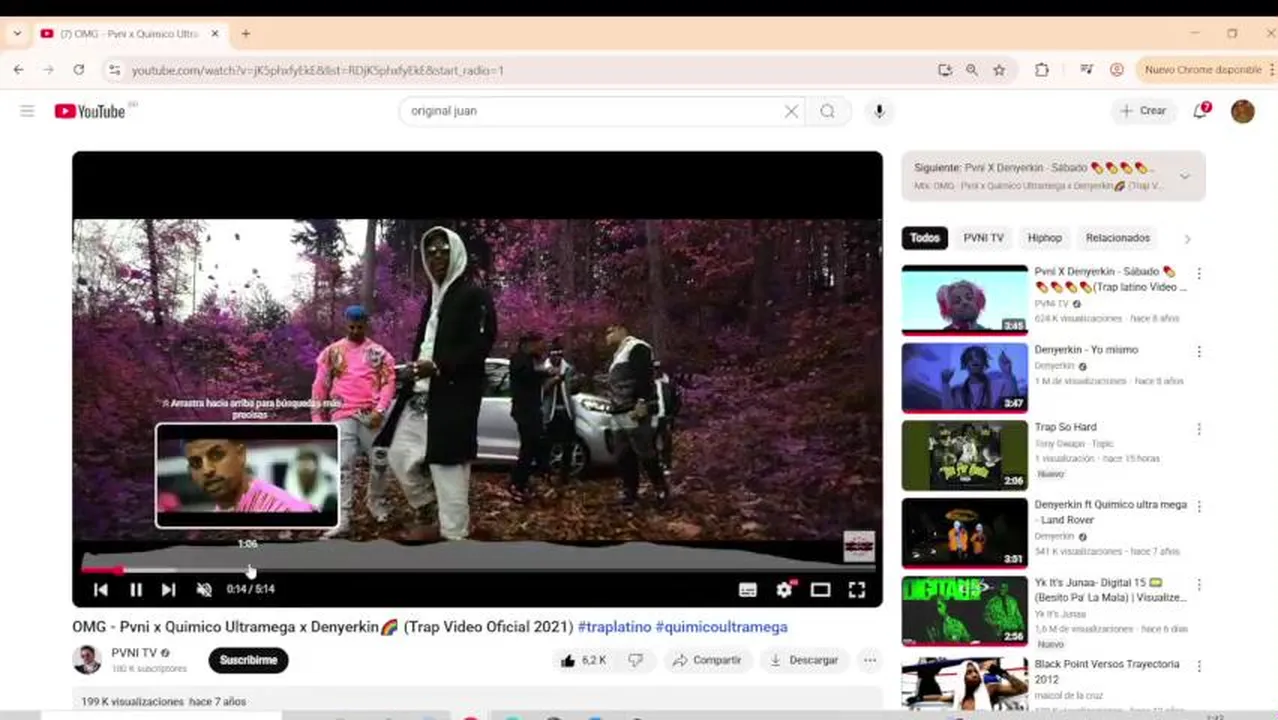Viewport: 1278px width, 720px height.
Task: Open the Land Rover video title
Action: pos(1110,512)
